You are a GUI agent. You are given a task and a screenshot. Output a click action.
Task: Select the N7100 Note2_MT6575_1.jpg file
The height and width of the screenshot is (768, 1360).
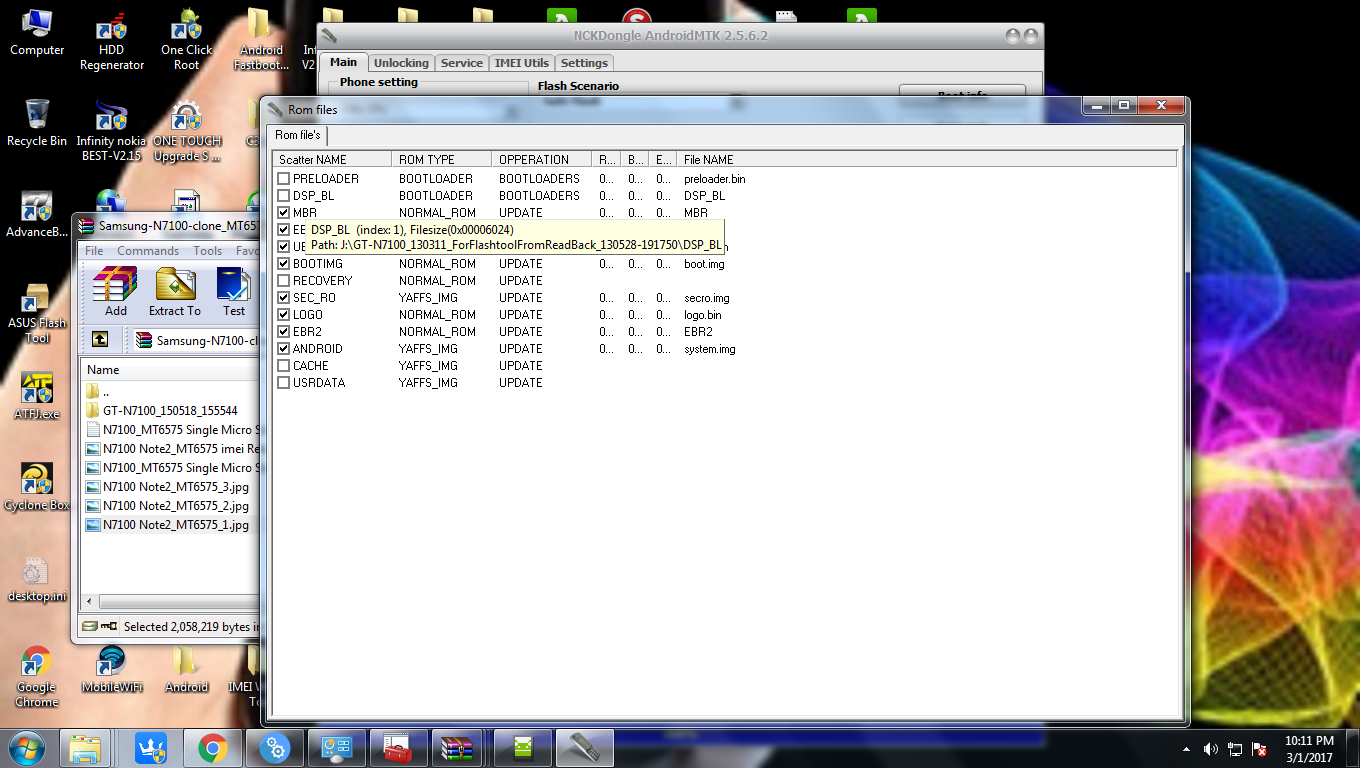[175, 525]
